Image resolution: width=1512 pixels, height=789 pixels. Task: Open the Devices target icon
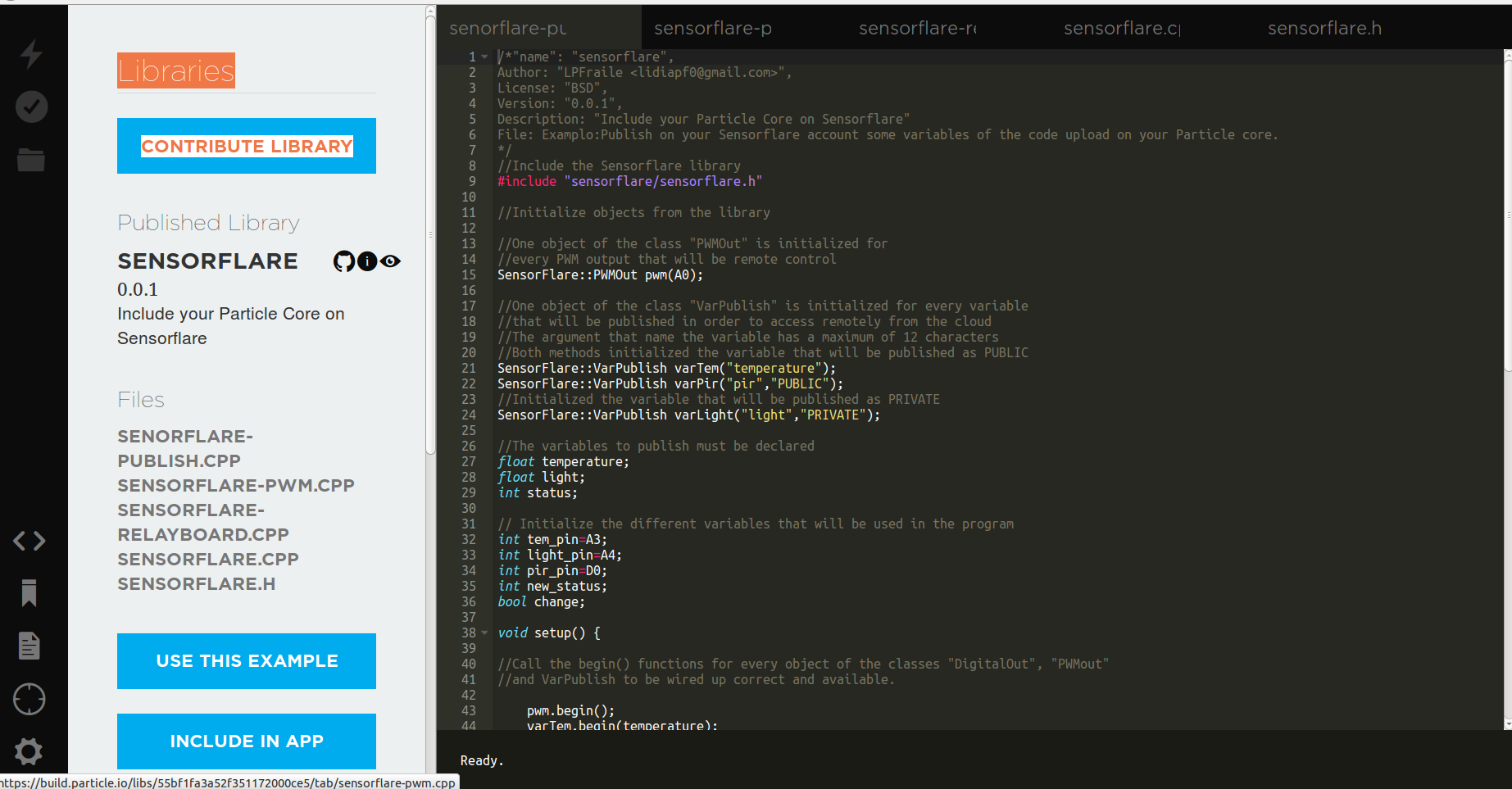(x=30, y=699)
